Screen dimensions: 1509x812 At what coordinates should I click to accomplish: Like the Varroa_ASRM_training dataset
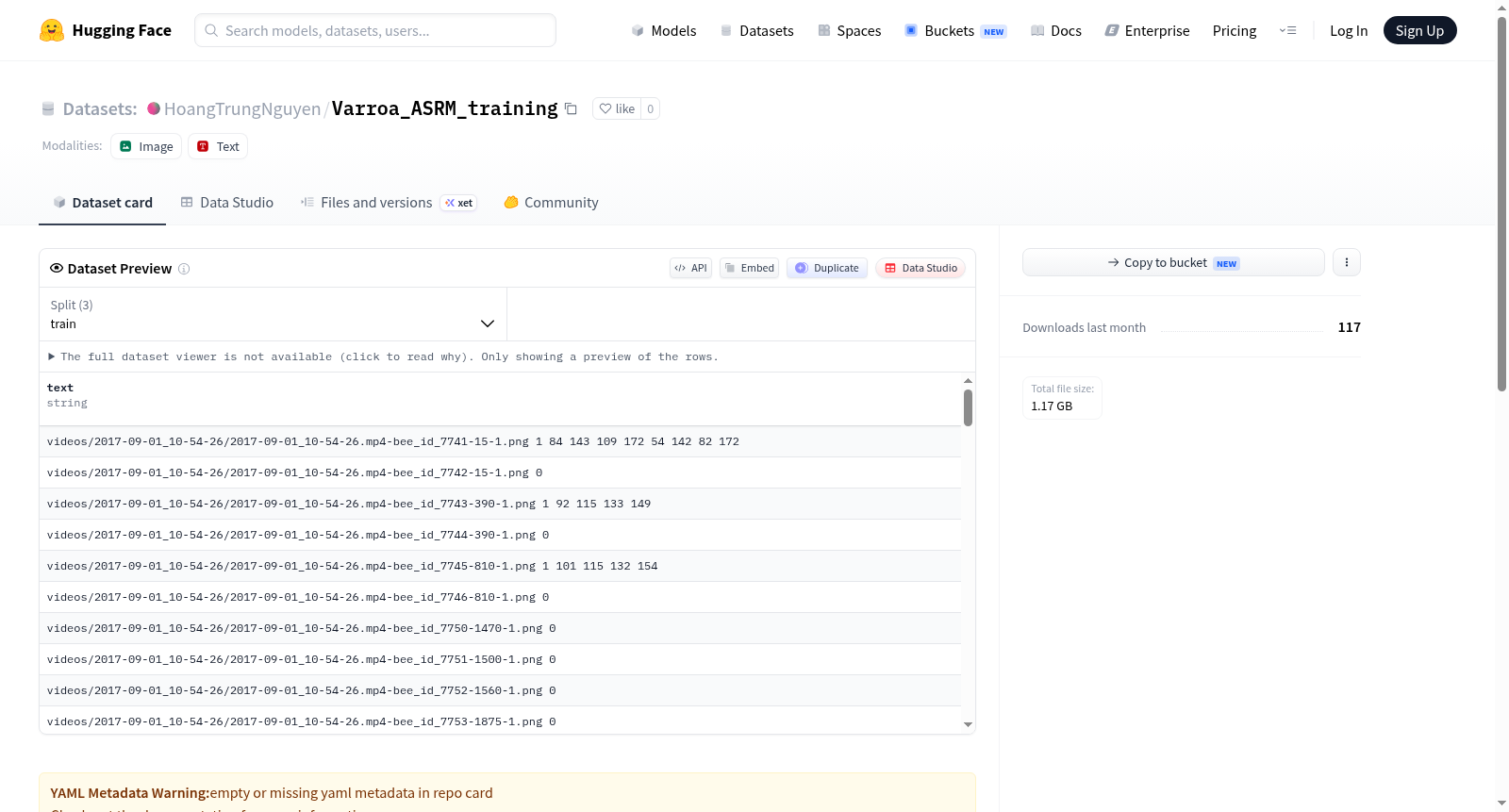617,108
